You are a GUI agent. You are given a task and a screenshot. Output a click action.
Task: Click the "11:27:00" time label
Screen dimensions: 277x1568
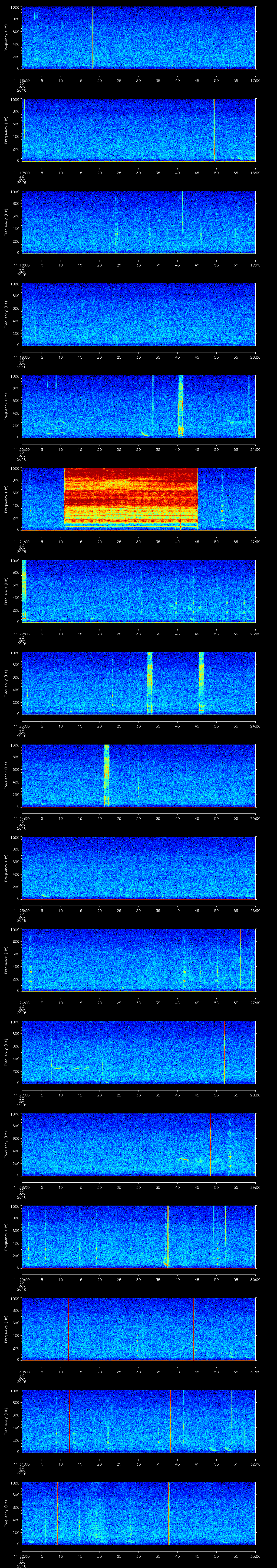coord(21,1095)
